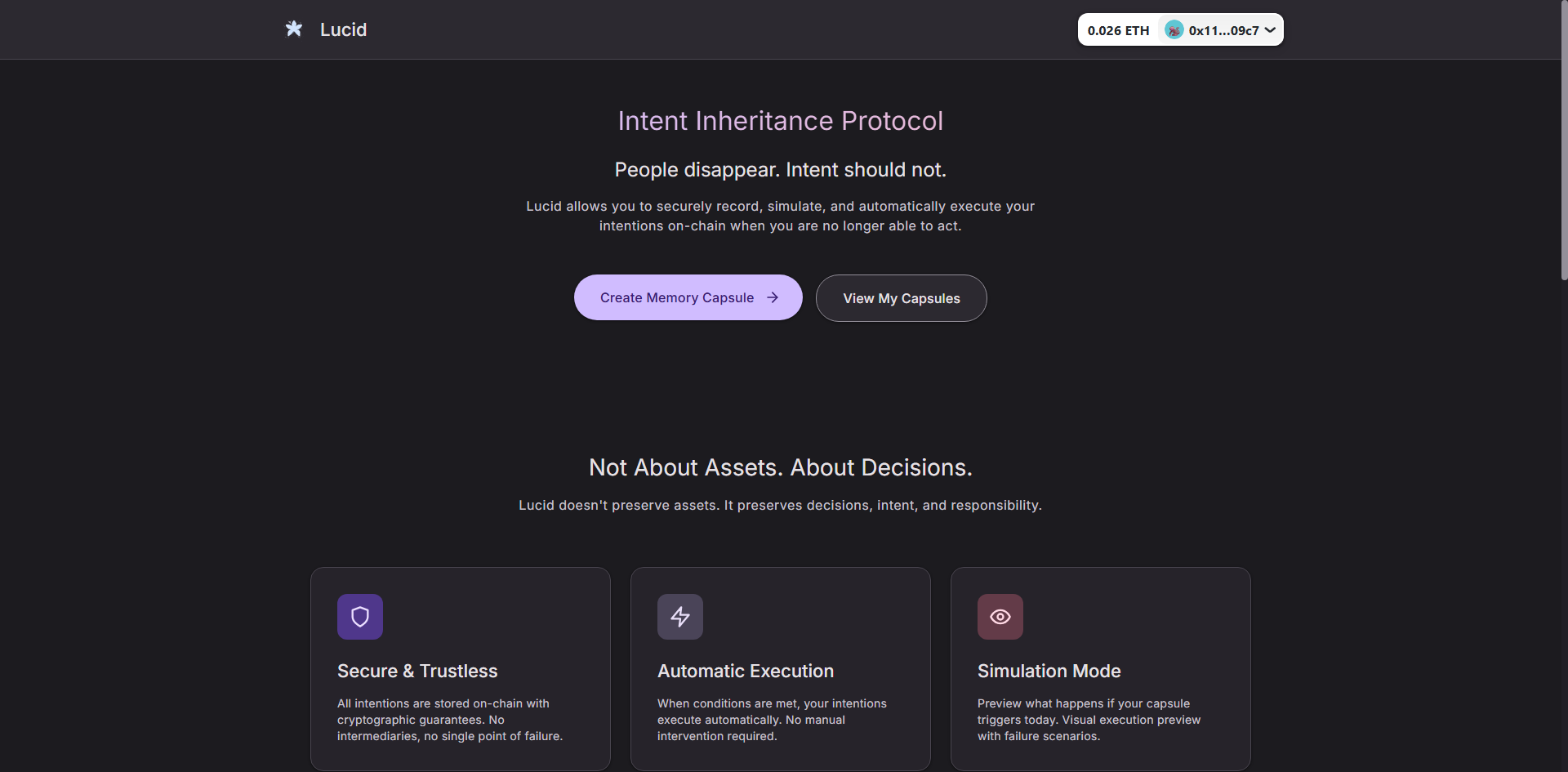Click the 'Not About Assets. About Decisions.' heading
The image size is (1568, 772).
(x=780, y=467)
